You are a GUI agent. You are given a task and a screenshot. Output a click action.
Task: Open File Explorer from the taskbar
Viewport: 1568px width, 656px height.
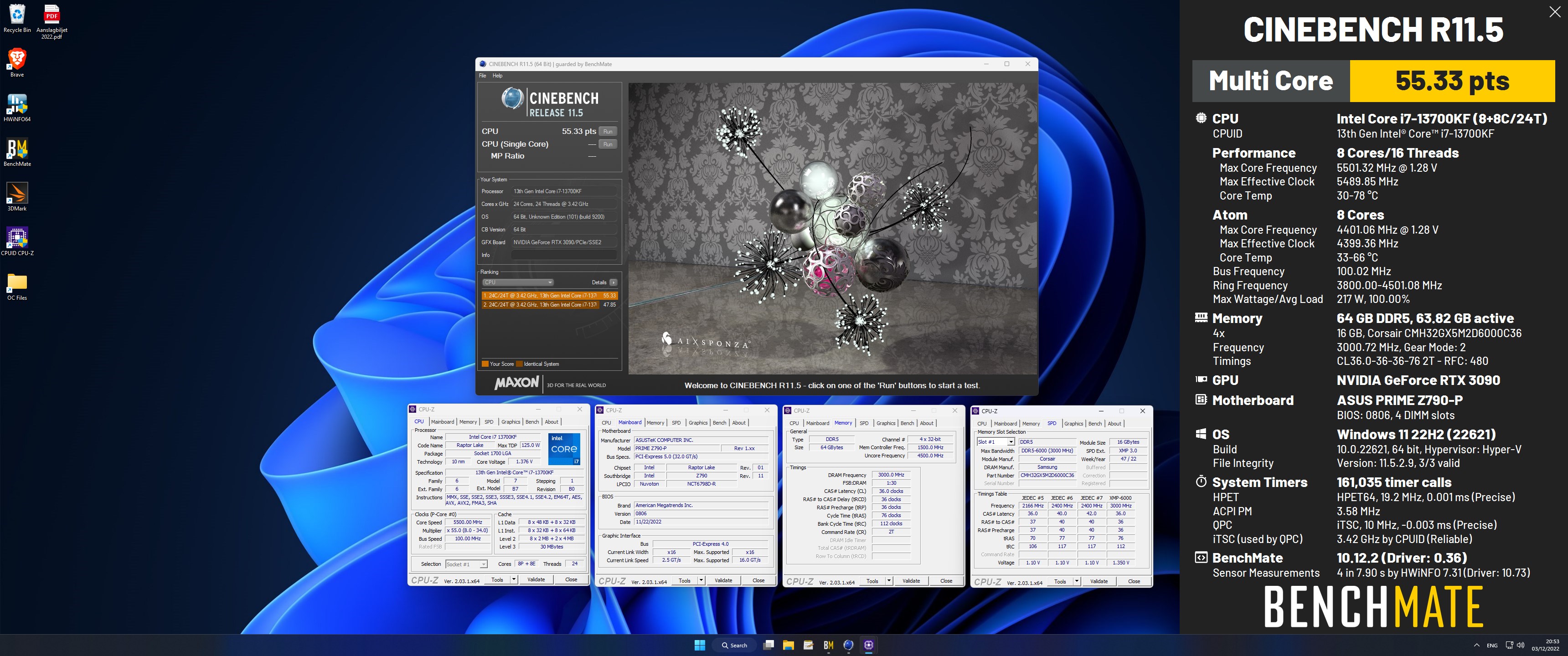tap(788, 645)
